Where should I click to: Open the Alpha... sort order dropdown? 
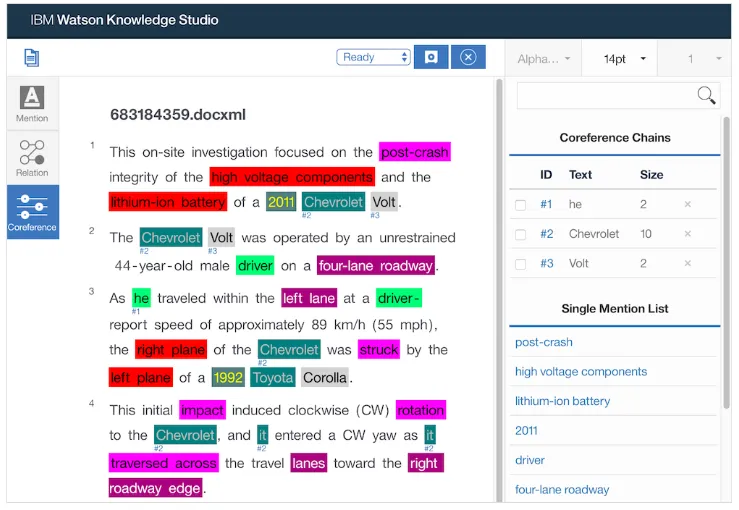pos(543,58)
